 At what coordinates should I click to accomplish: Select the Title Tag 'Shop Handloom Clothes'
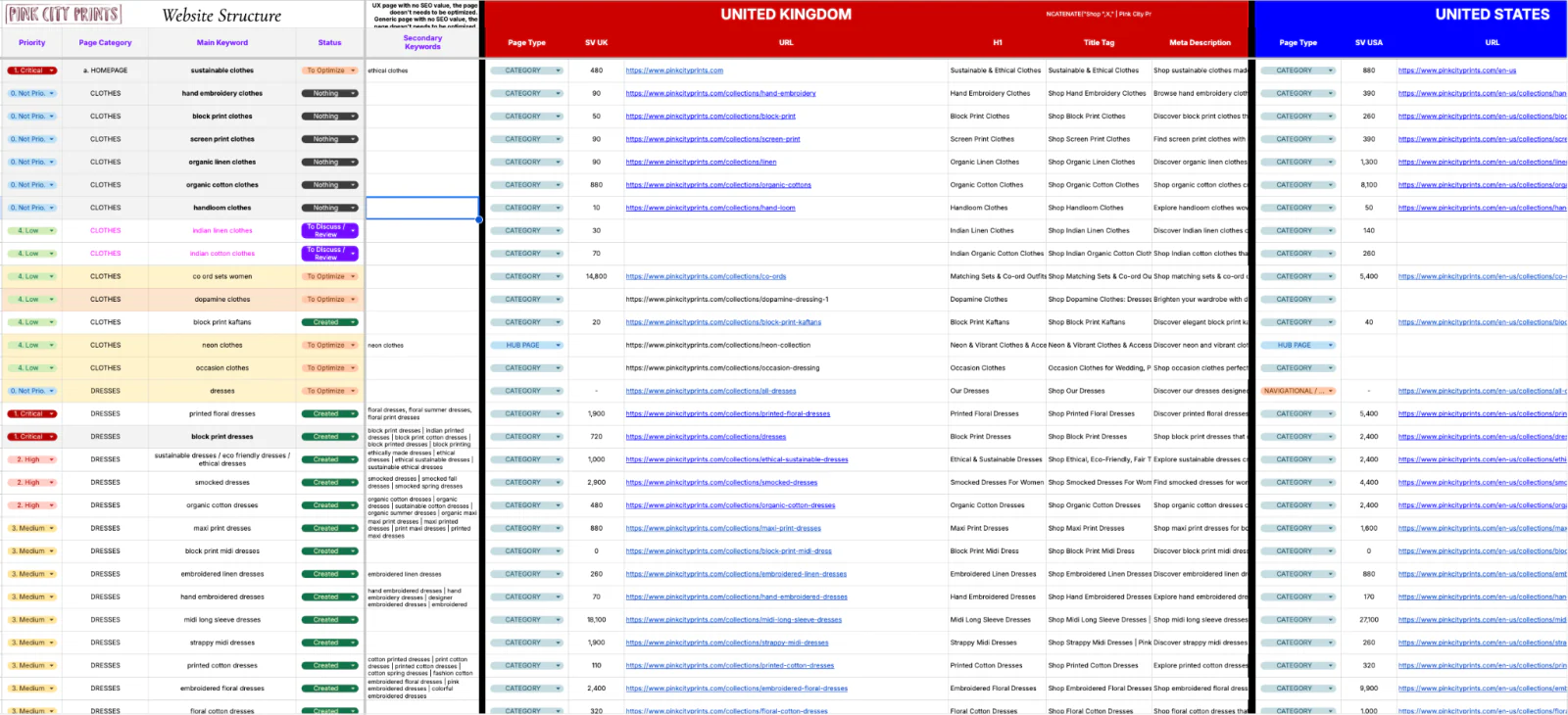click(x=1099, y=208)
